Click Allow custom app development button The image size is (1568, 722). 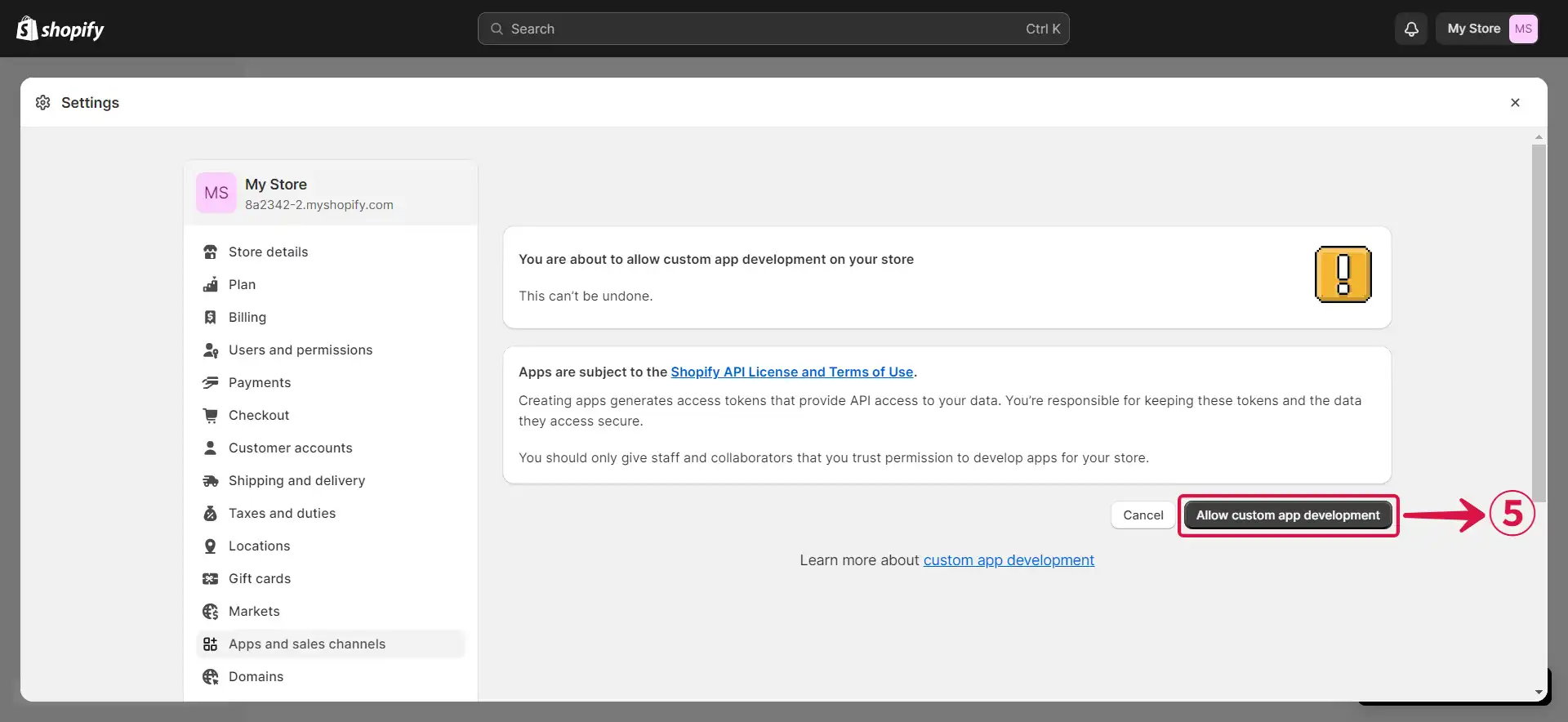(1288, 515)
